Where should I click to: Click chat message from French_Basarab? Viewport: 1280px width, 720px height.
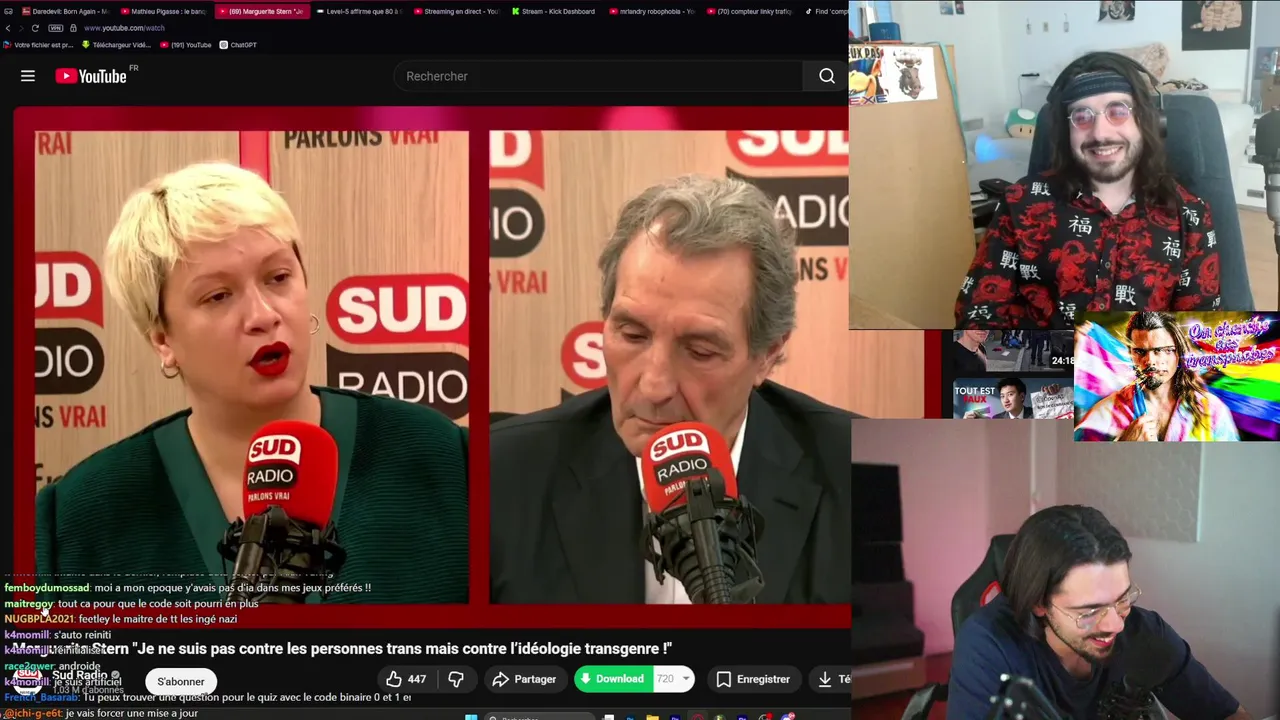[207, 697]
